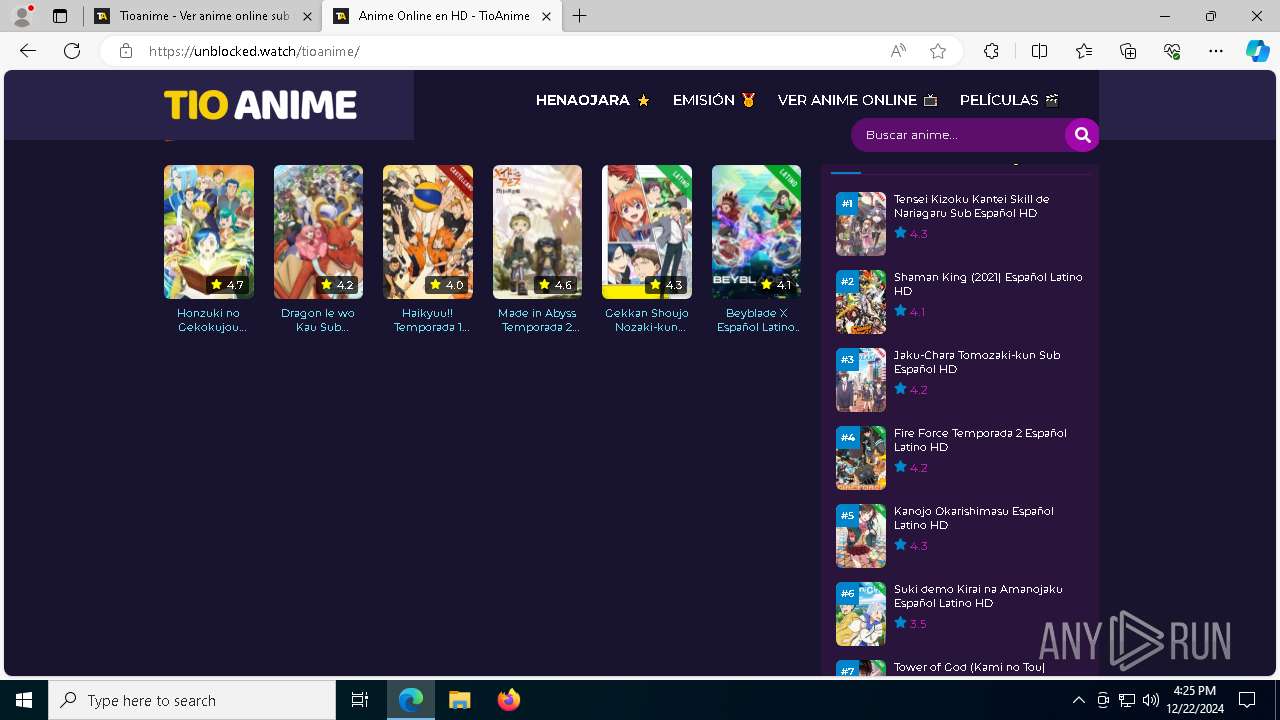Click the Windows taskbar search box

192,700
